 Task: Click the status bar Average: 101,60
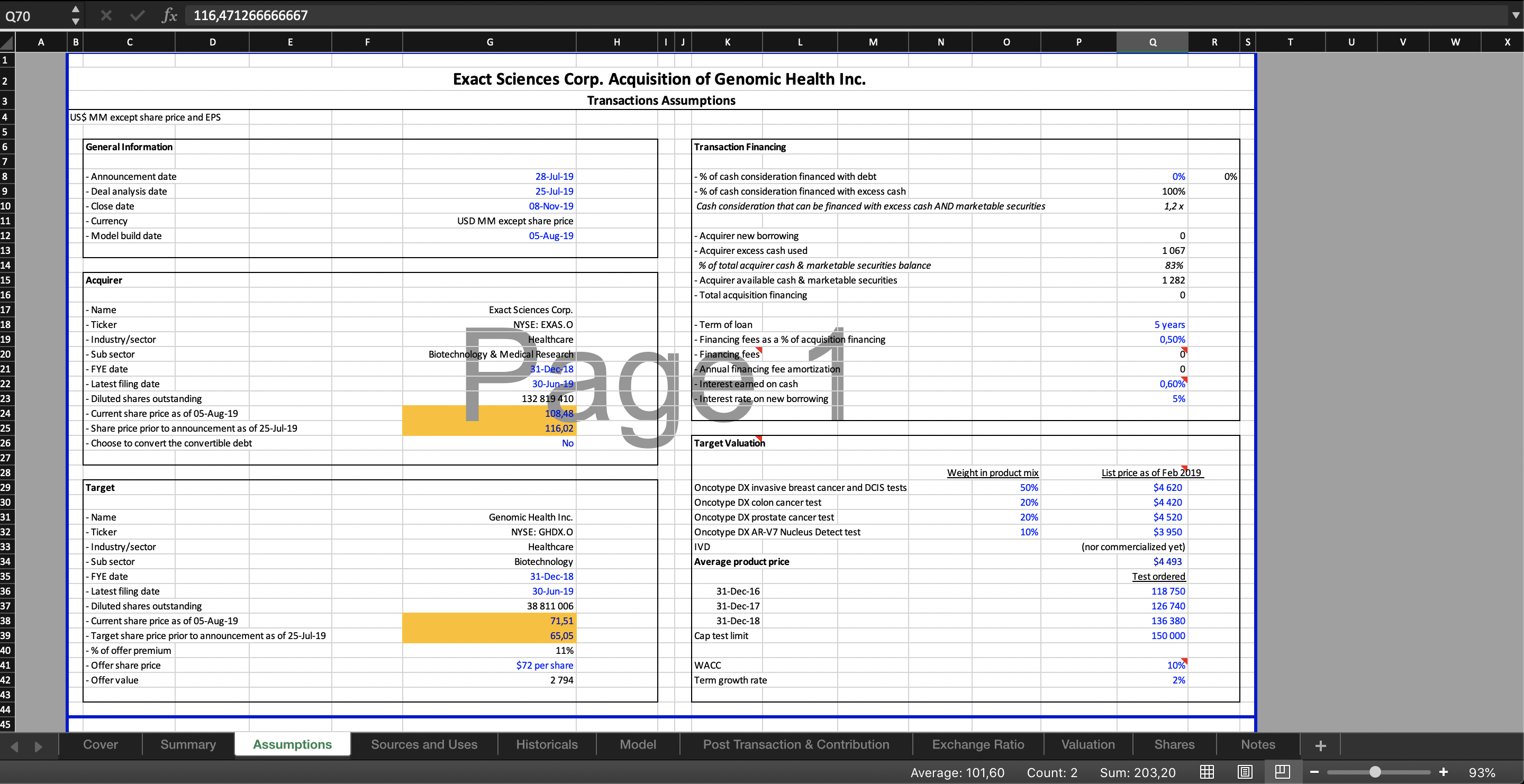(957, 773)
